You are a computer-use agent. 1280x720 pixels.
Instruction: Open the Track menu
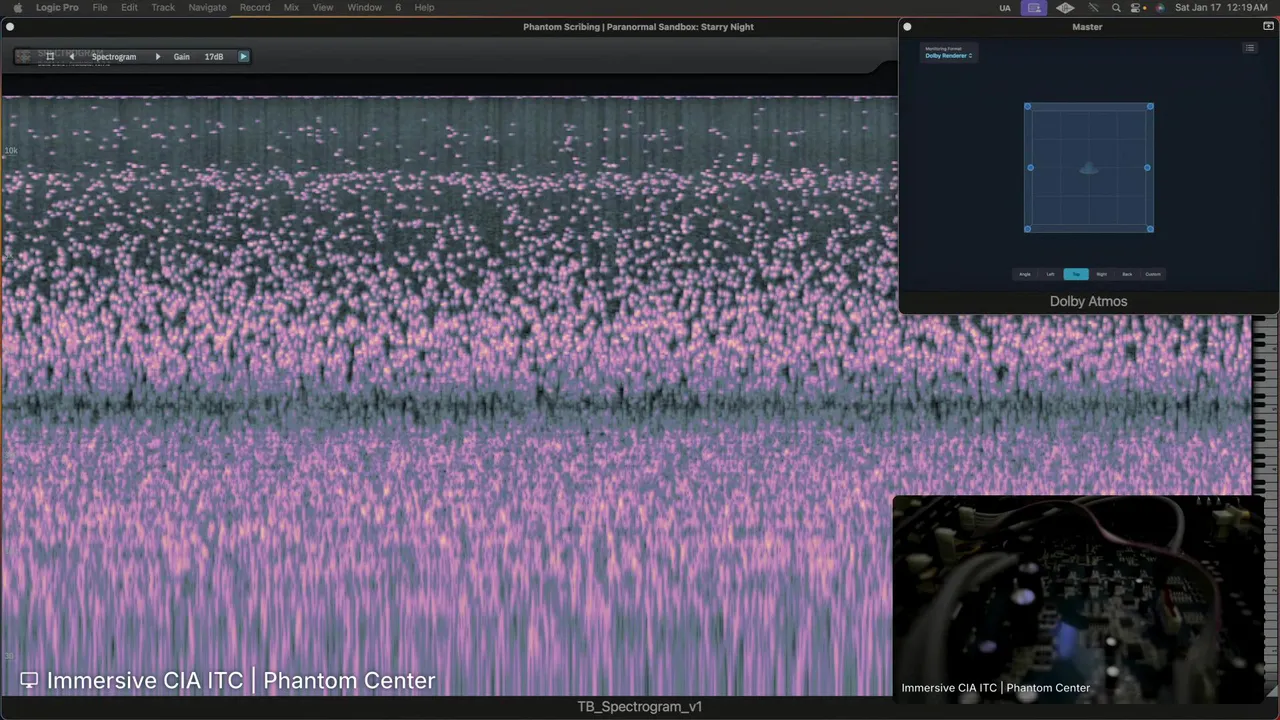pos(163,7)
